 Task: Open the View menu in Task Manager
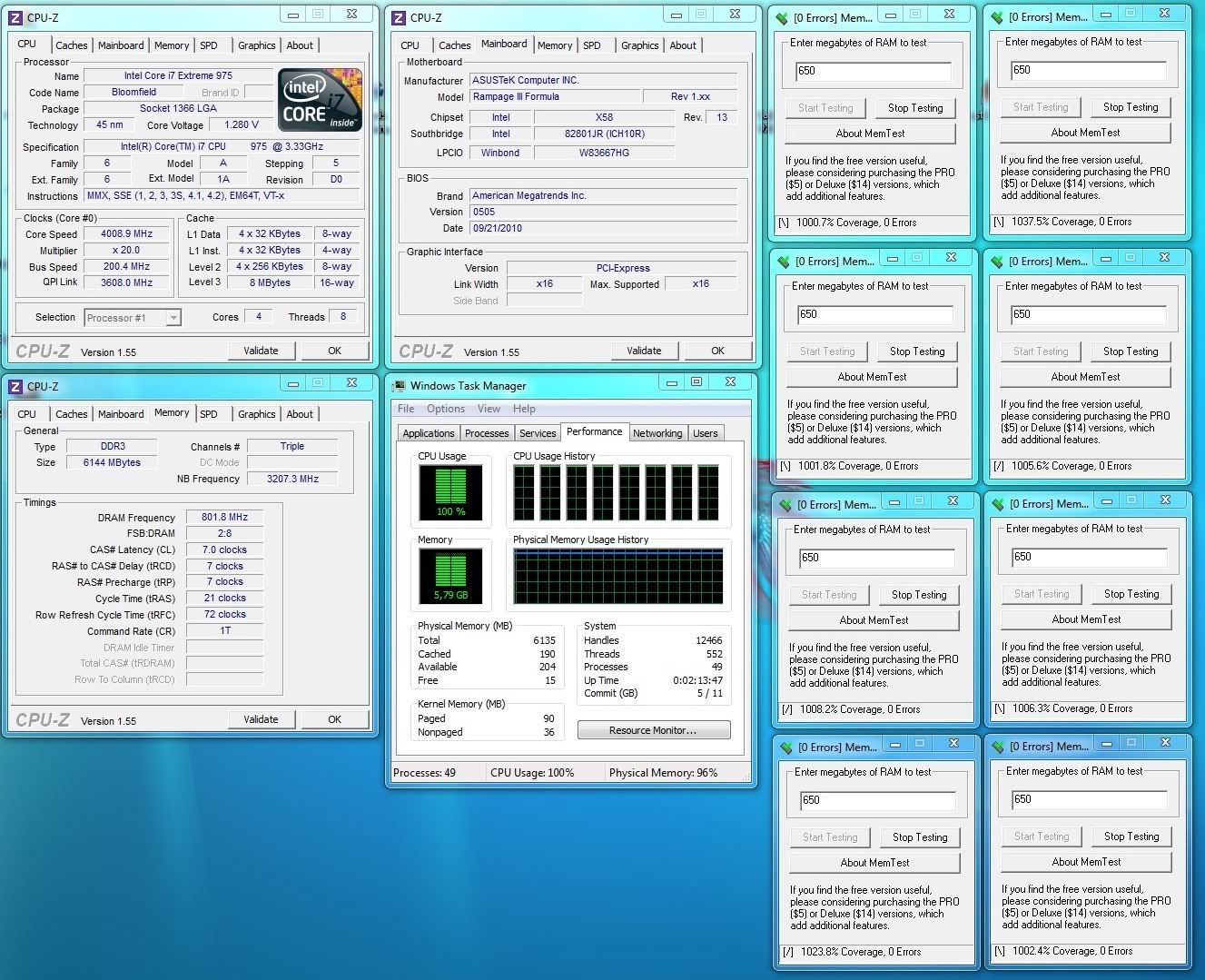489,409
